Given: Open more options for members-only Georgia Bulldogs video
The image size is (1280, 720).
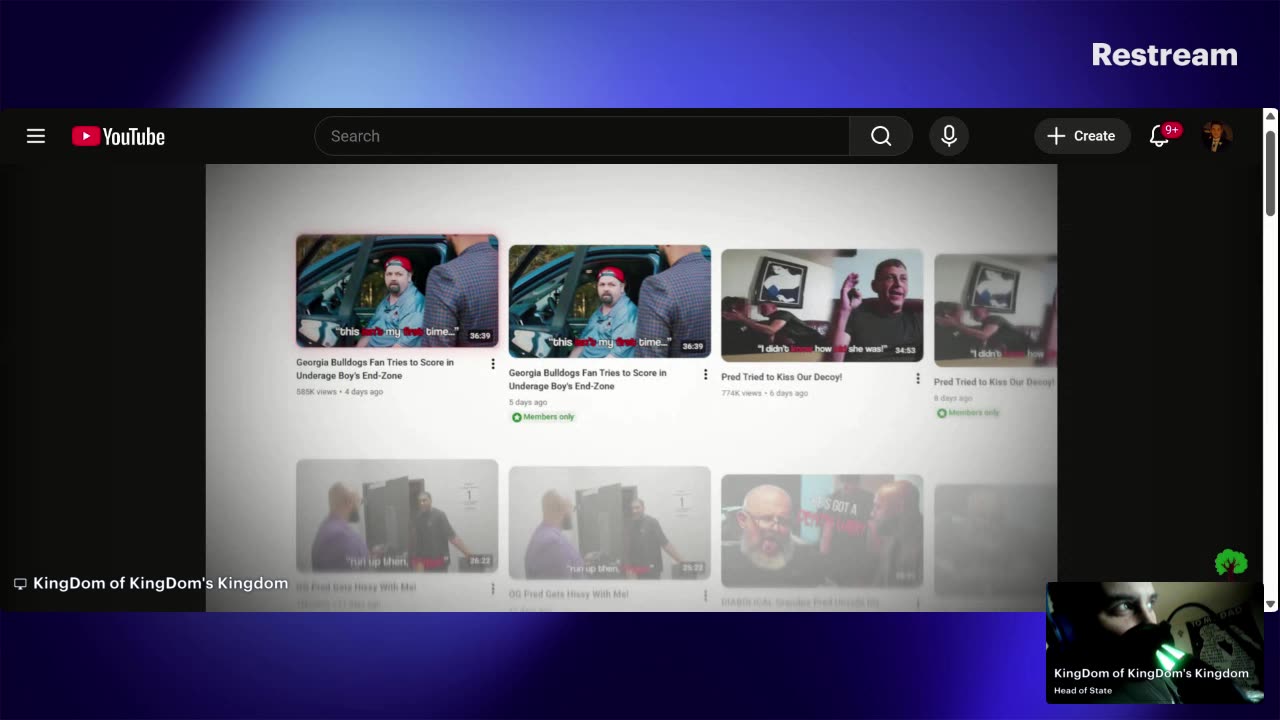Looking at the screenshot, I should 705,374.
